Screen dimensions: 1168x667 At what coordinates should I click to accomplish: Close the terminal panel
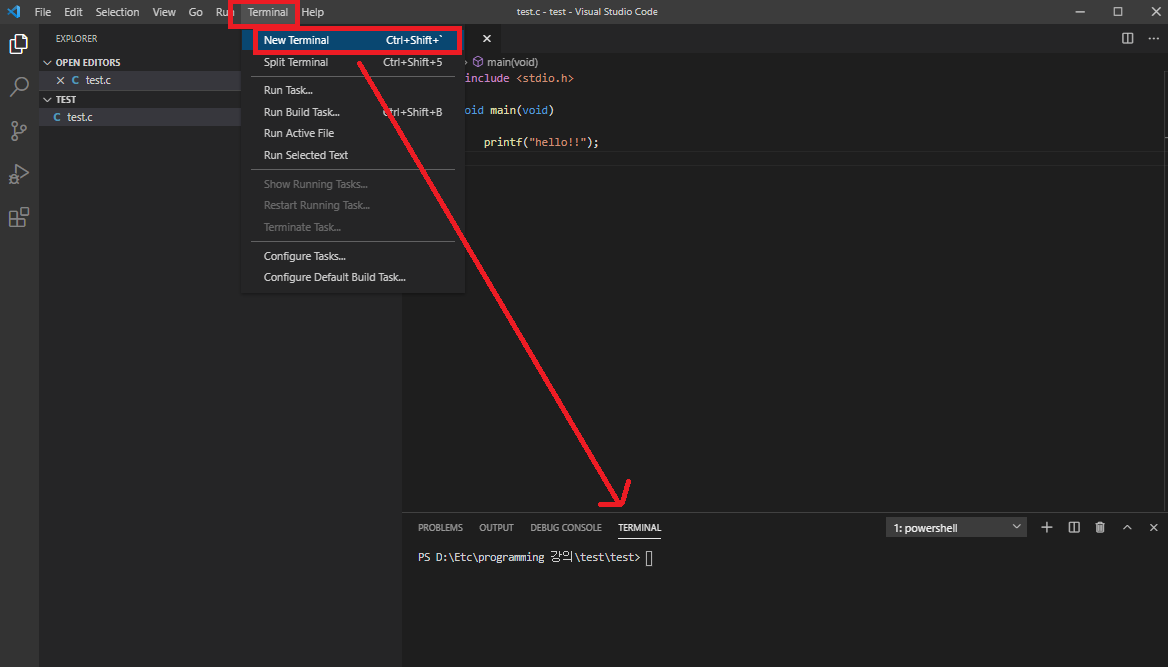tap(1154, 528)
